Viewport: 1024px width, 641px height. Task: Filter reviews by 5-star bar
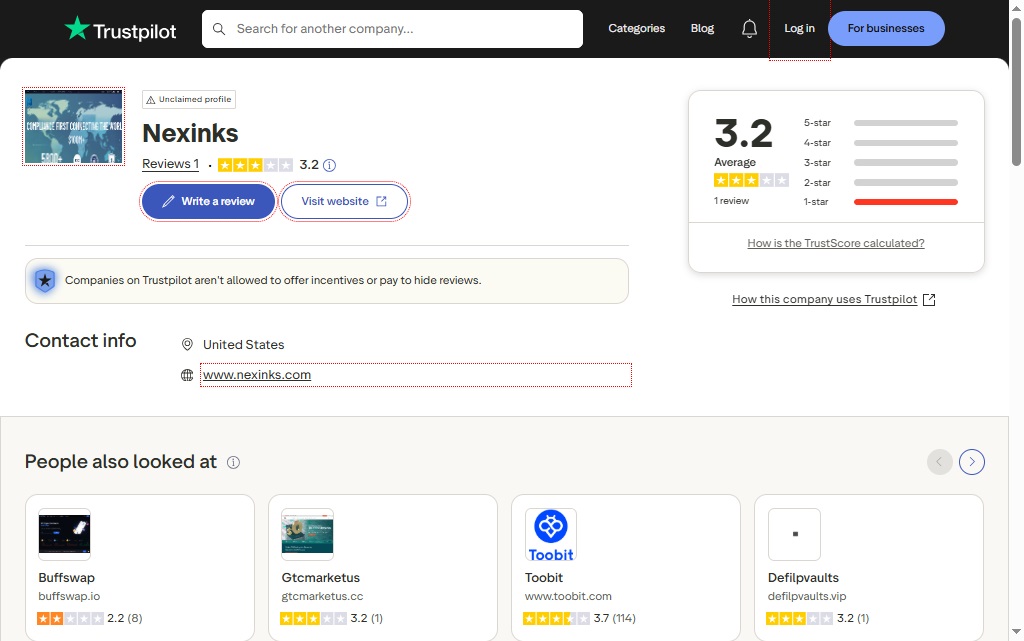(x=905, y=123)
